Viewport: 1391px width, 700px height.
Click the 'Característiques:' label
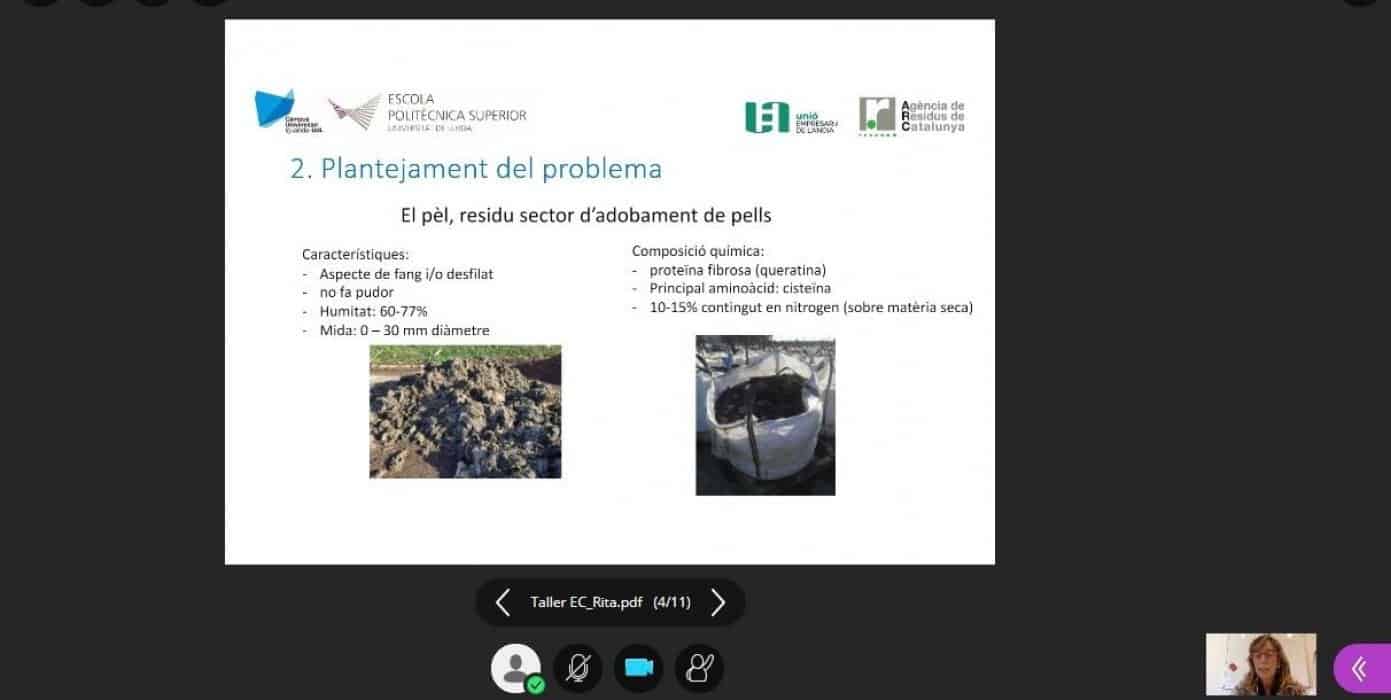[356, 254]
